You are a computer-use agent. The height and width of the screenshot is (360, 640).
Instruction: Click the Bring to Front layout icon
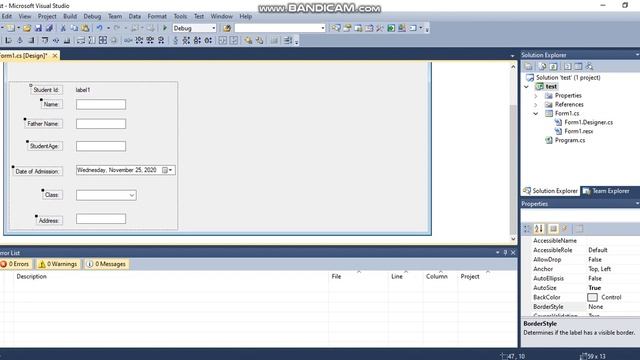click(248, 40)
